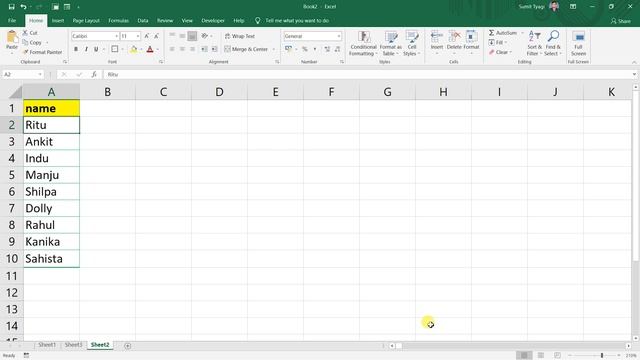Increase decimal places
Screen dimensions: 640x360
coord(327,49)
